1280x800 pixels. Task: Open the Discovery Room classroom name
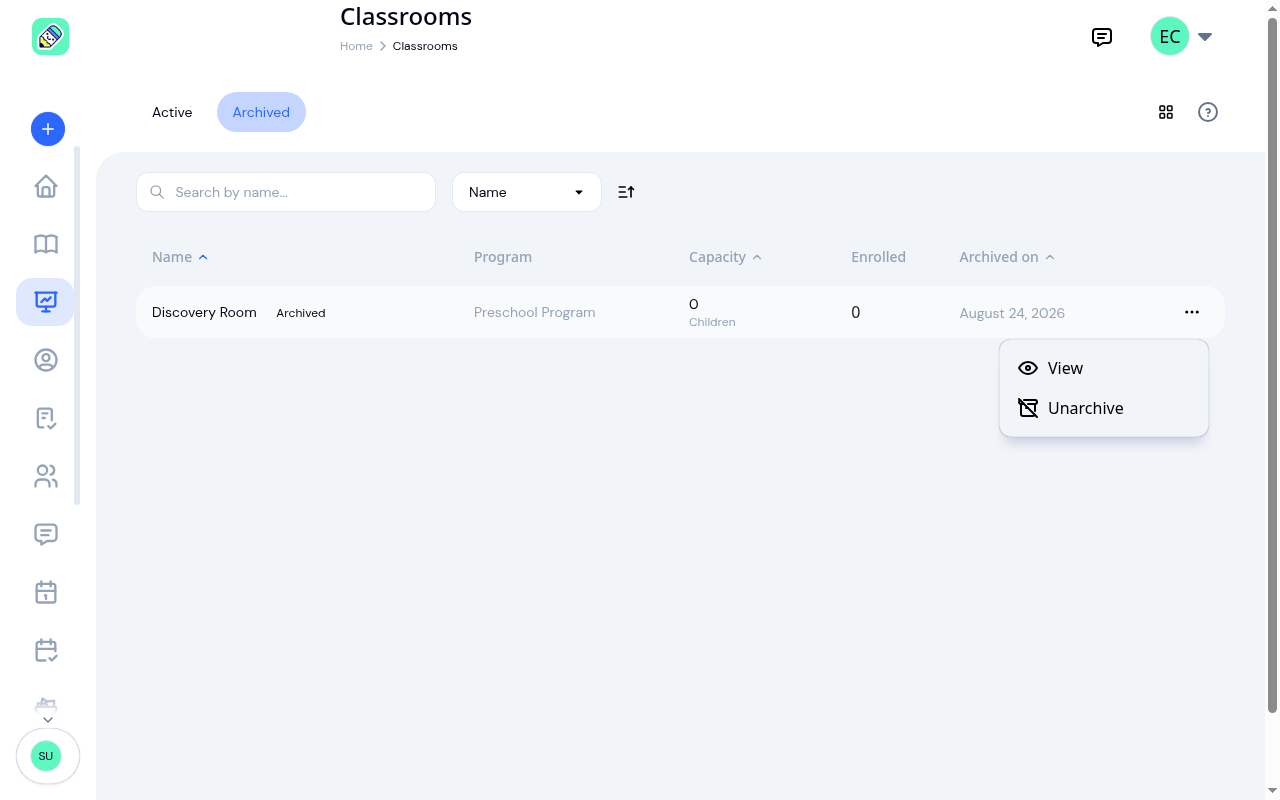[x=204, y=312]
